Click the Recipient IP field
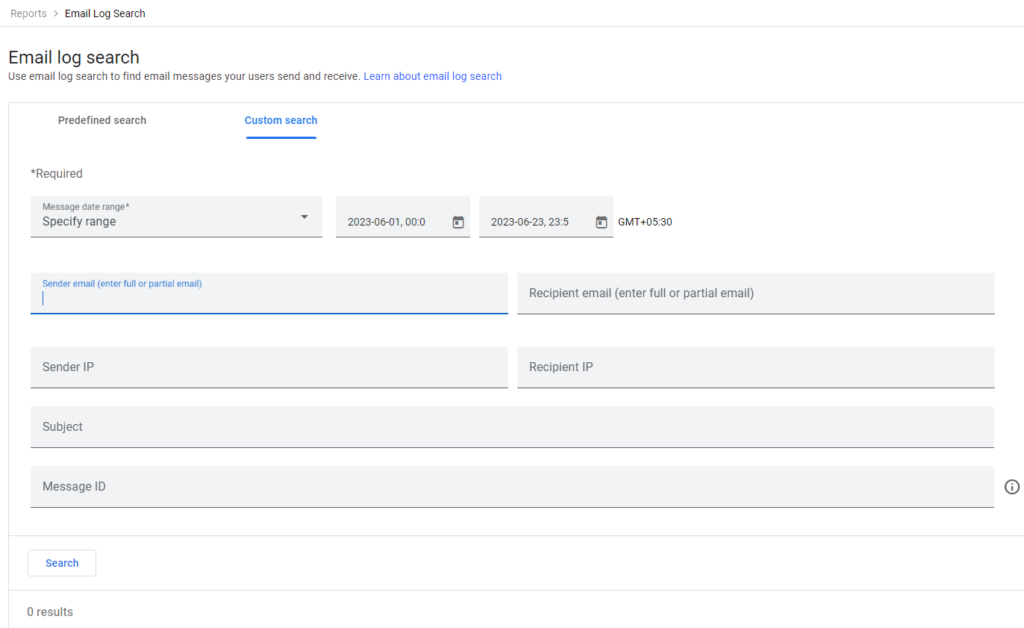 tap(755, 367)
